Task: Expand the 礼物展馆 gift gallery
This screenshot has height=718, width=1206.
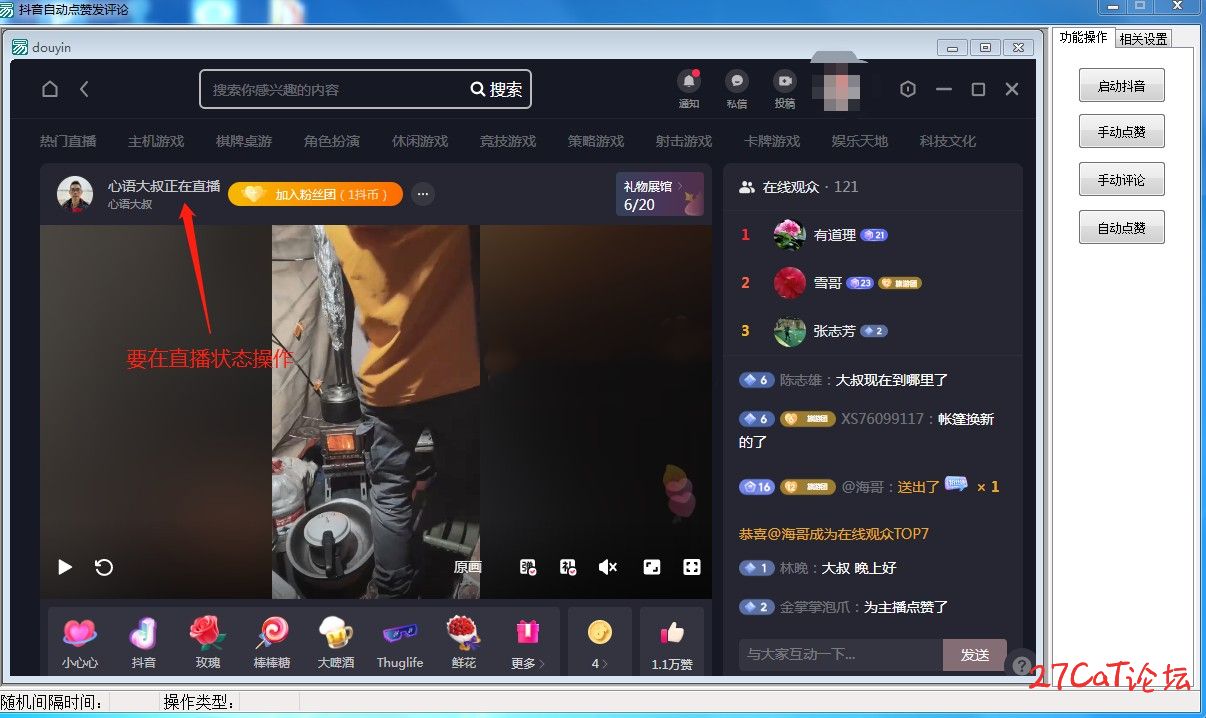Action: [x=659, y=194]
